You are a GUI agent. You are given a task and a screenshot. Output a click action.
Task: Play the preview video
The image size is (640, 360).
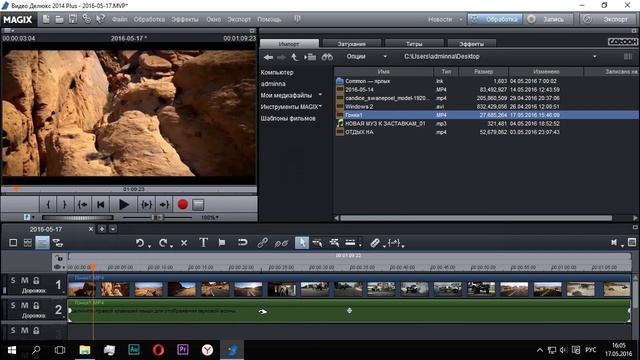124,204
